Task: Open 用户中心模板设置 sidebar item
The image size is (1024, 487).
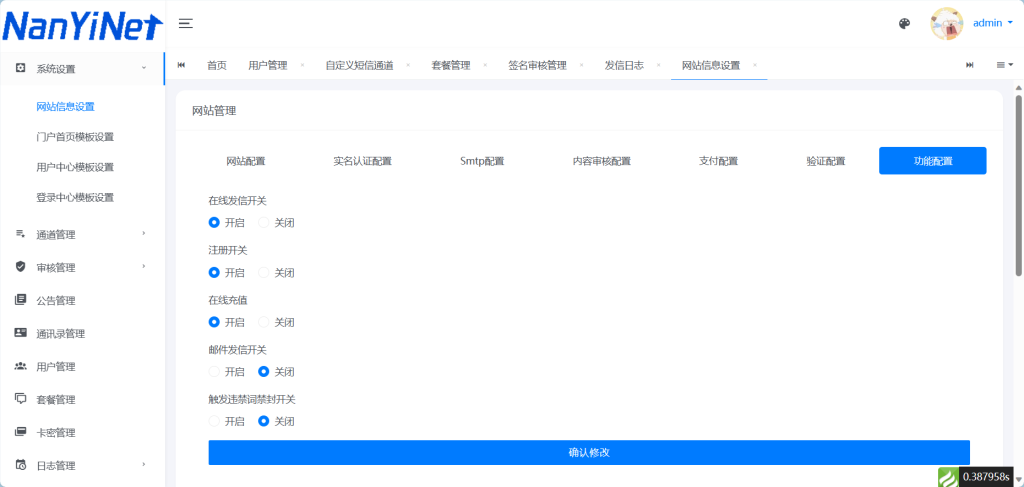Action: coord(75,167)
